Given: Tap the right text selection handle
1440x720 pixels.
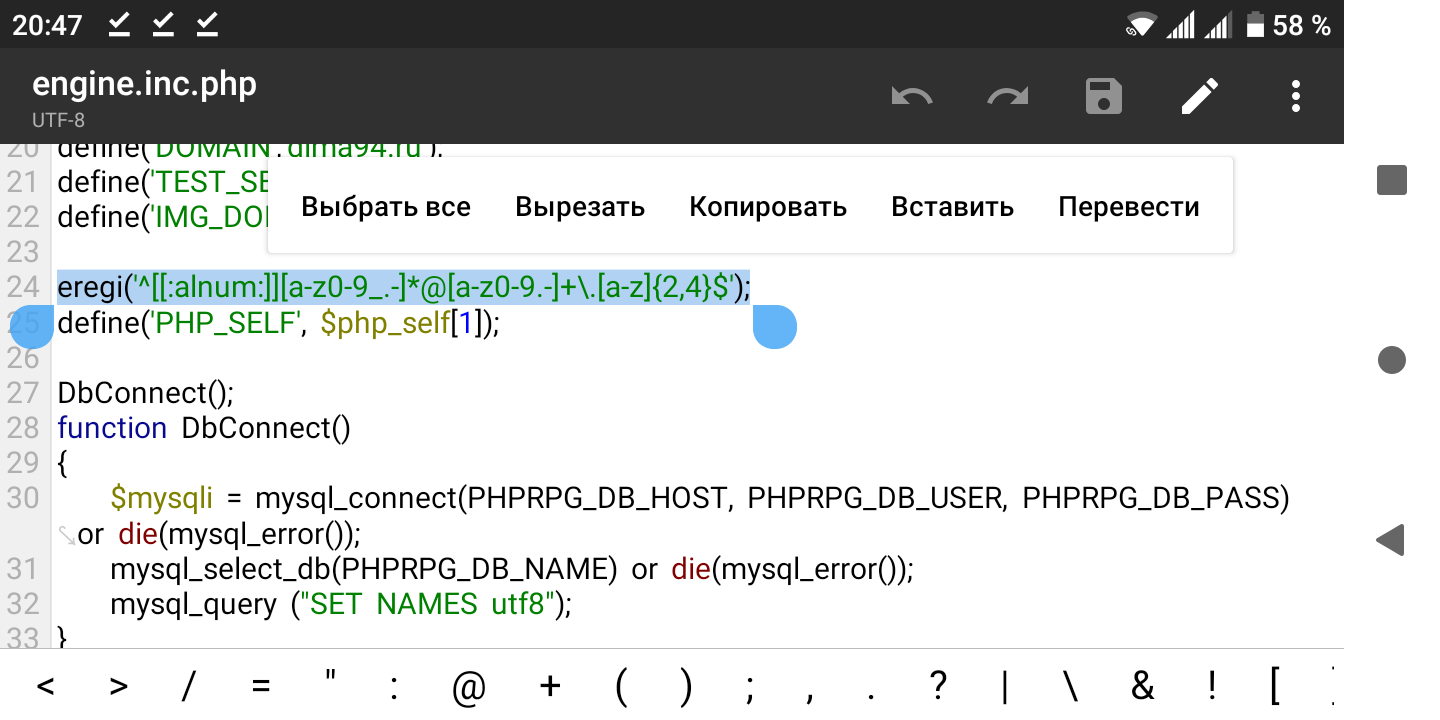Looking at the screenshot, I should [x=774, y=327].
